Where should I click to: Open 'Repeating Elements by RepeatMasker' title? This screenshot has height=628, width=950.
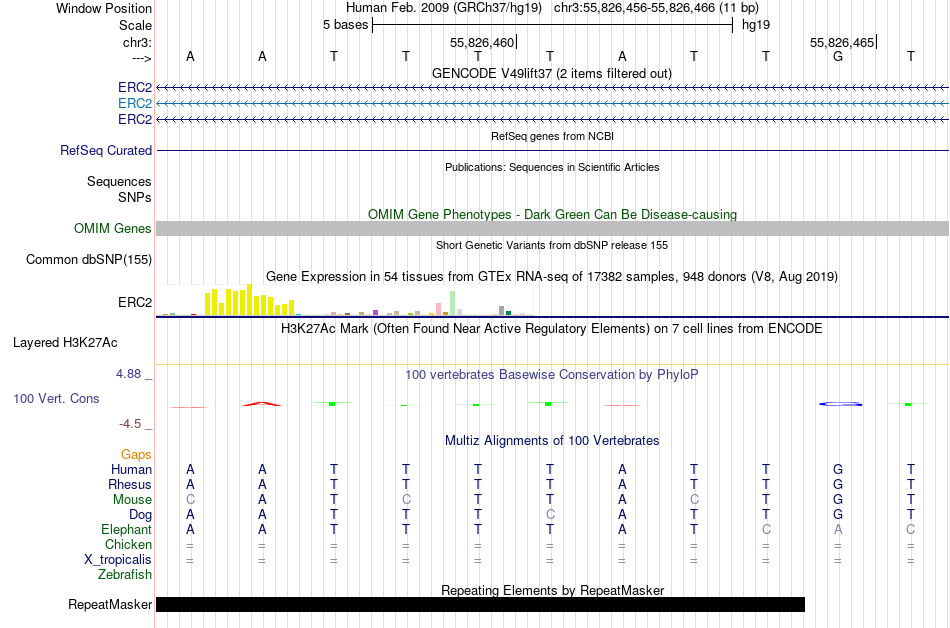coord(553,590)
